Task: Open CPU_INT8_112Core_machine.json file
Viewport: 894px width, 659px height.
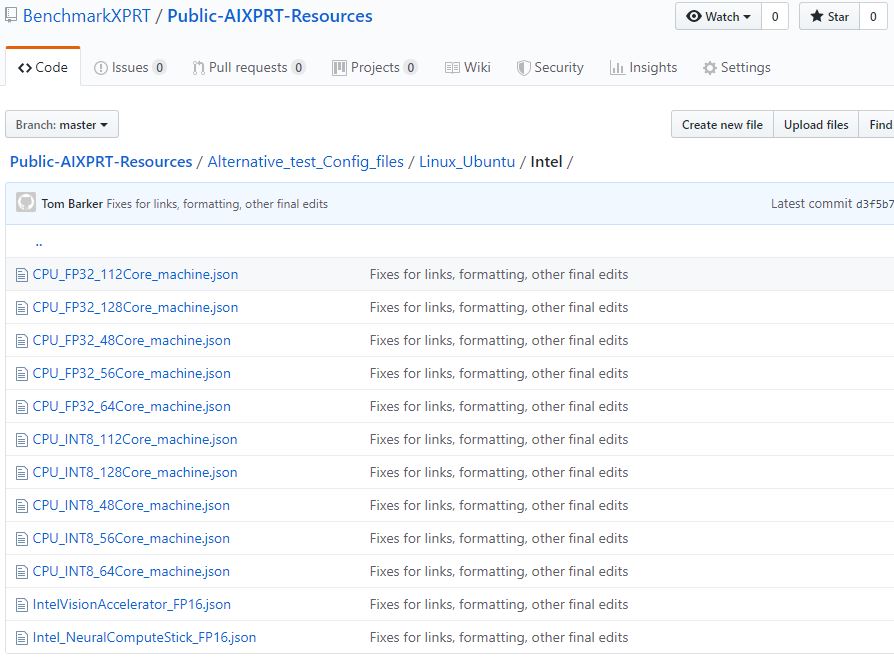Action: tap(135, 440)
